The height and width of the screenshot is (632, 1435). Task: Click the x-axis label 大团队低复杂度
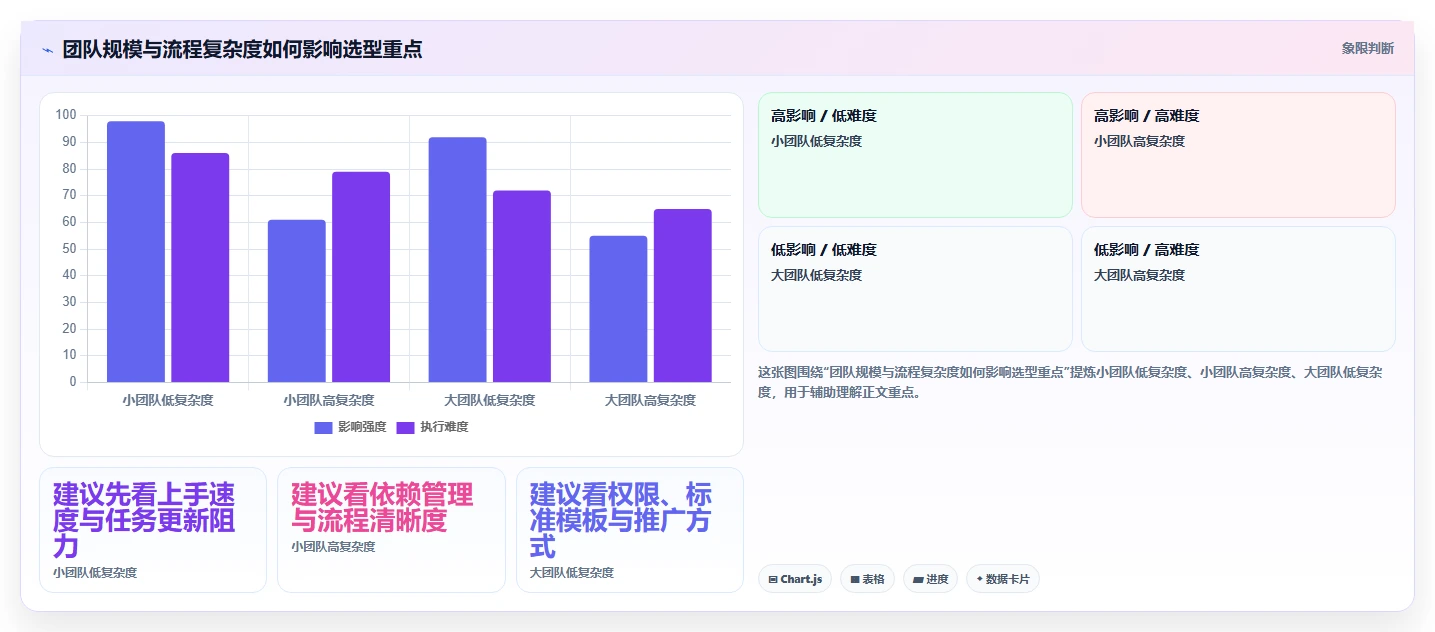(x=490, y=400)
